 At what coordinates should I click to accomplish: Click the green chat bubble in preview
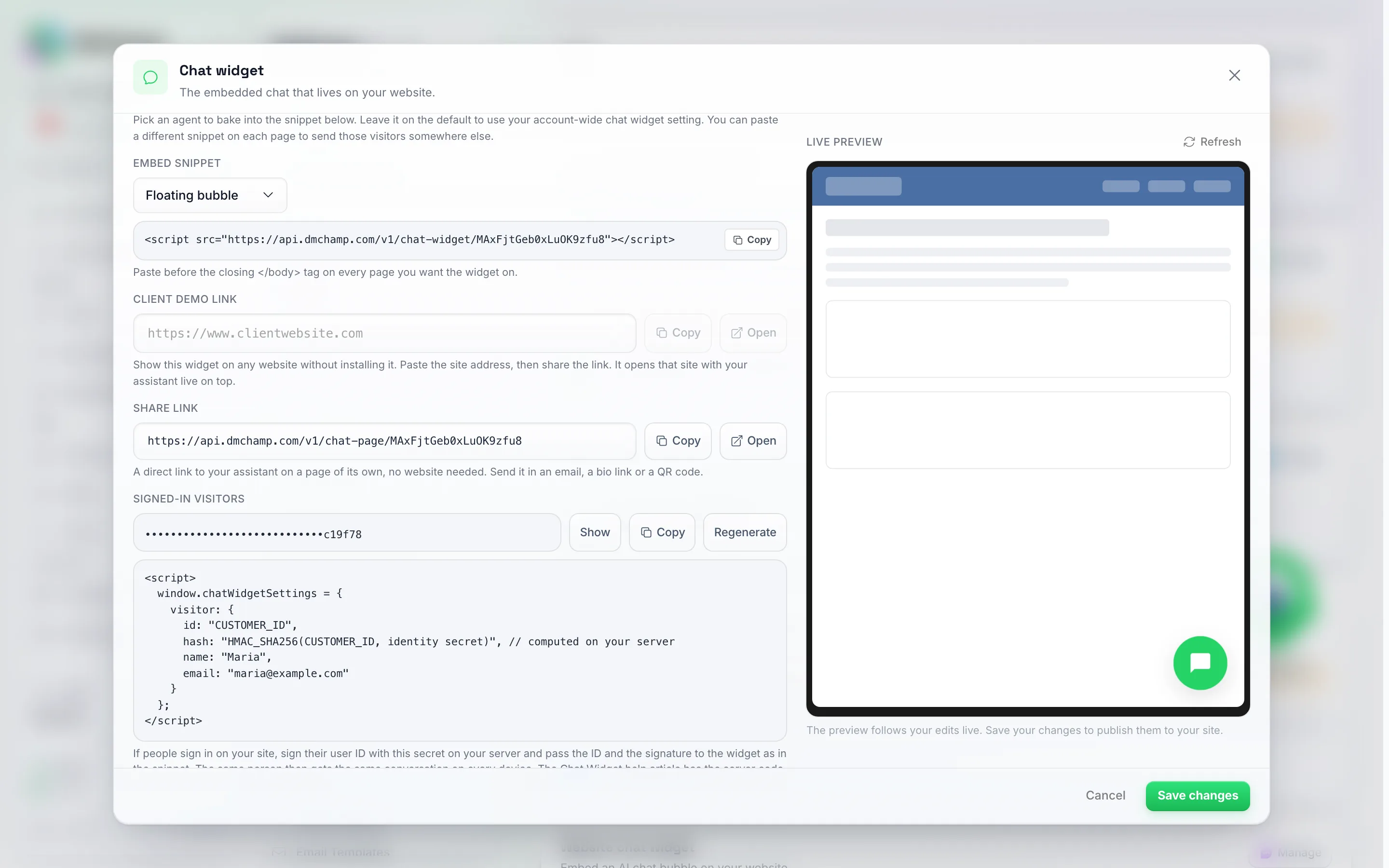[x=1199, y=663]
